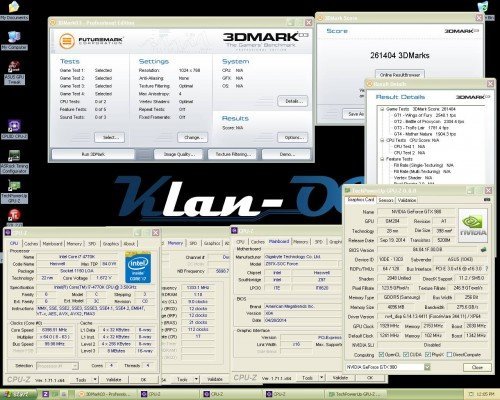Click the purple Z quick launch icon
Image resolution: width=500 pixels, height=400 pixels.
[x=46, y=394]
